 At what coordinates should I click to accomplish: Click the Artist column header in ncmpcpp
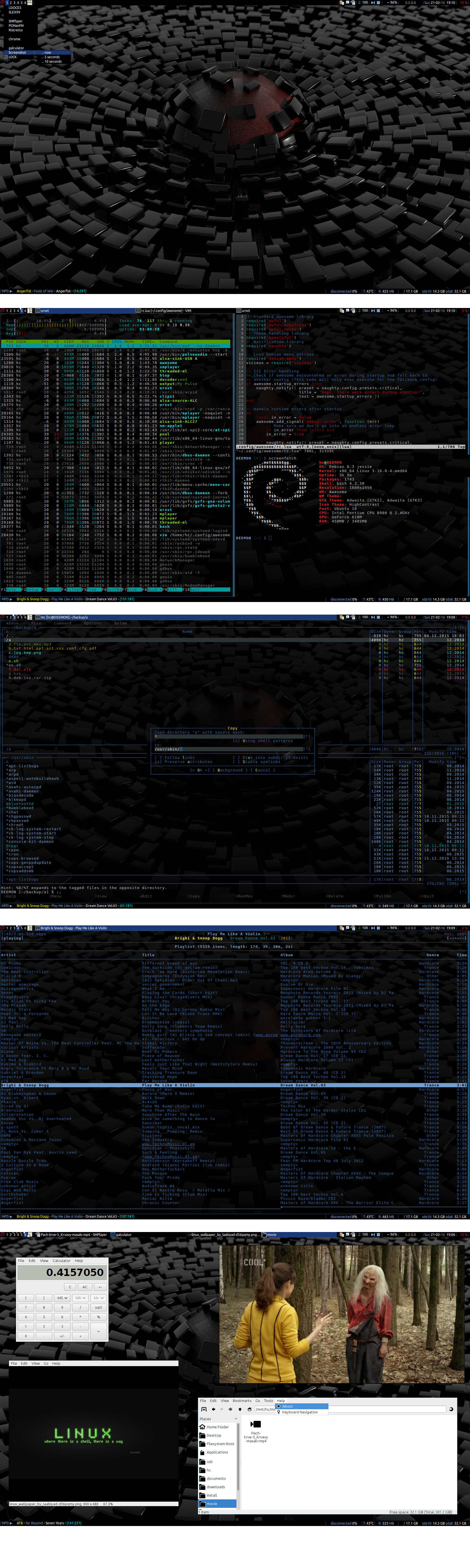(x=8, y=955)
